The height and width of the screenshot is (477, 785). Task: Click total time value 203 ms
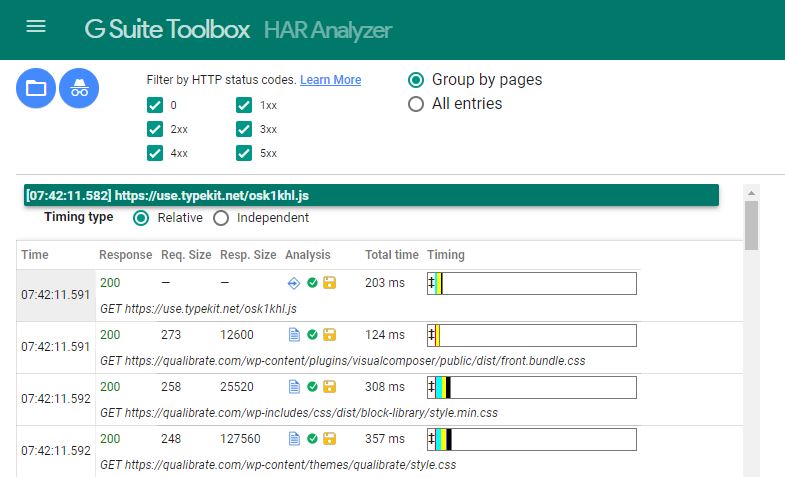point(385,283)
